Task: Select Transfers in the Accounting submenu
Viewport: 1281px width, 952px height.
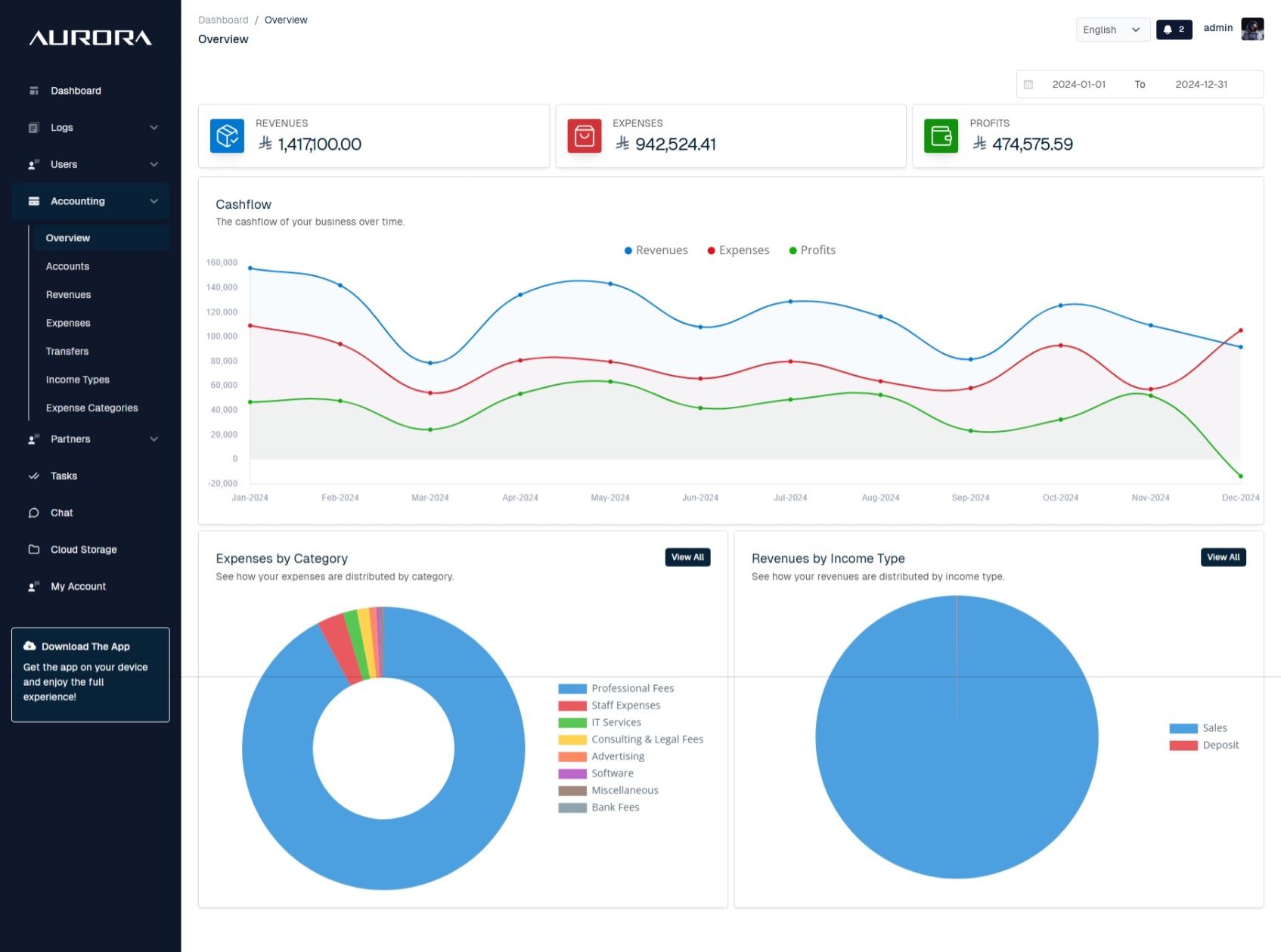Action: pyautogui.click(x=67, y=352)
